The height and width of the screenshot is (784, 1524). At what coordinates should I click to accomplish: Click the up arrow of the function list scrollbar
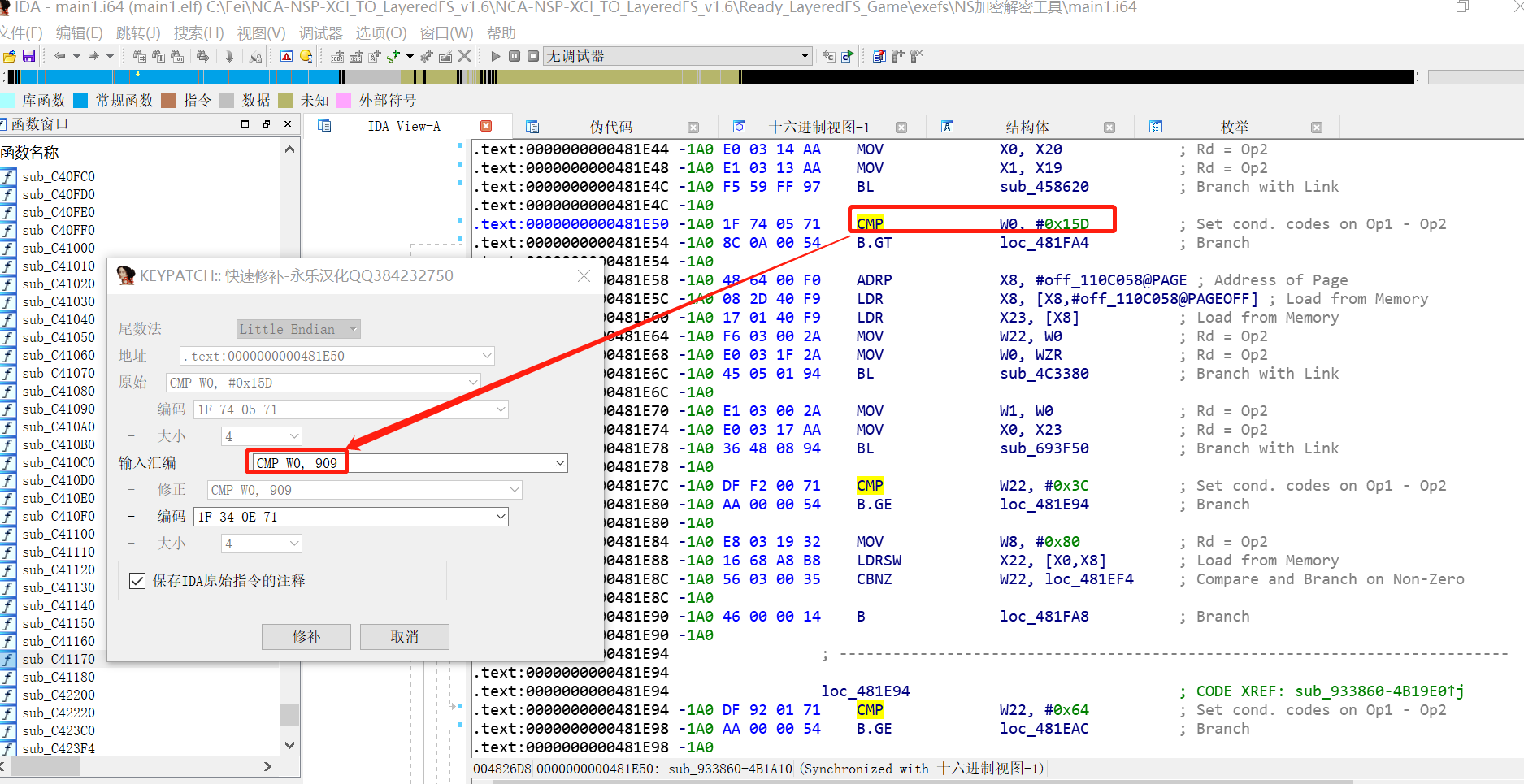[289, 150]
